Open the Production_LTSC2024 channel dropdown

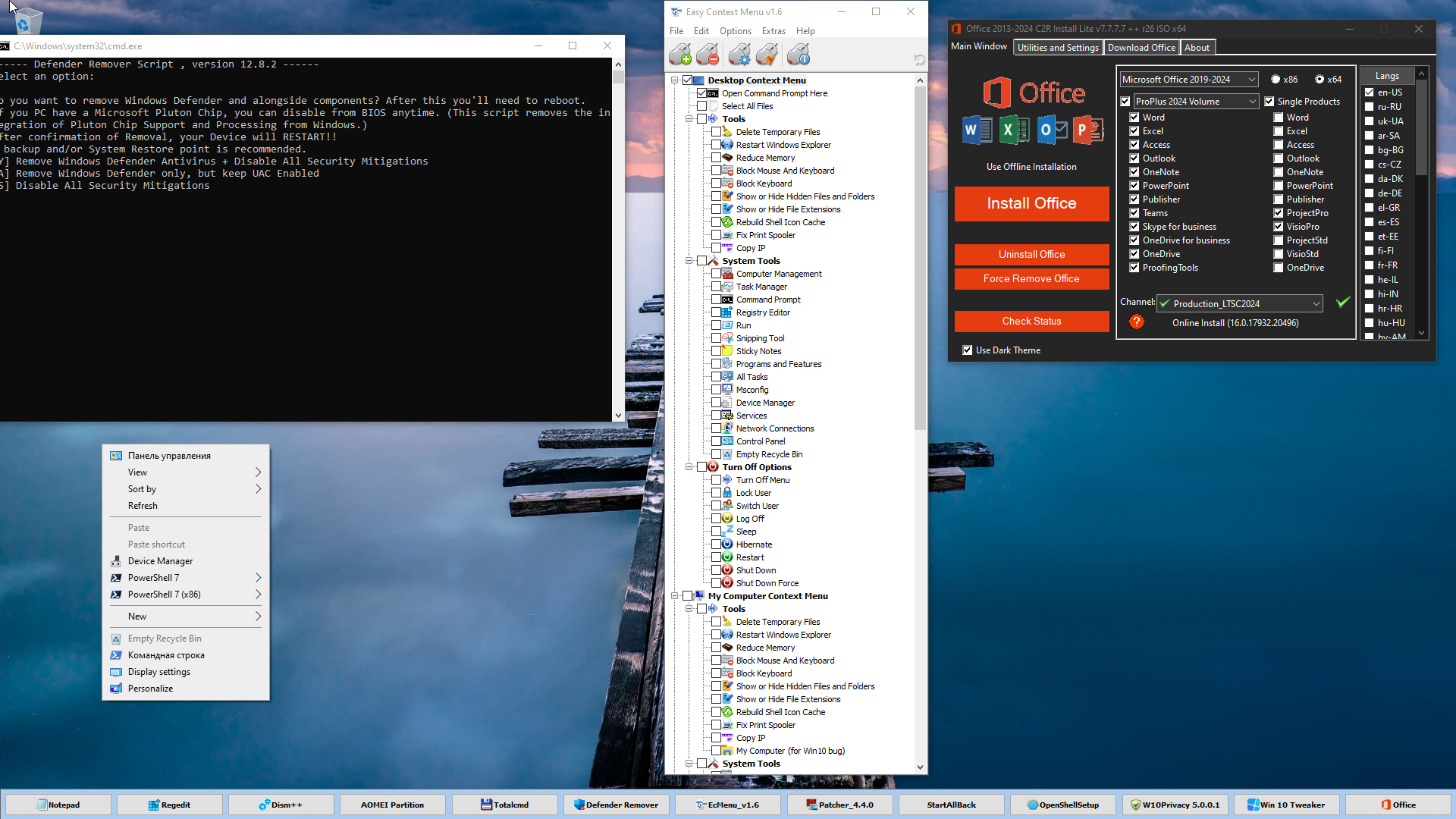point(1240,303)
